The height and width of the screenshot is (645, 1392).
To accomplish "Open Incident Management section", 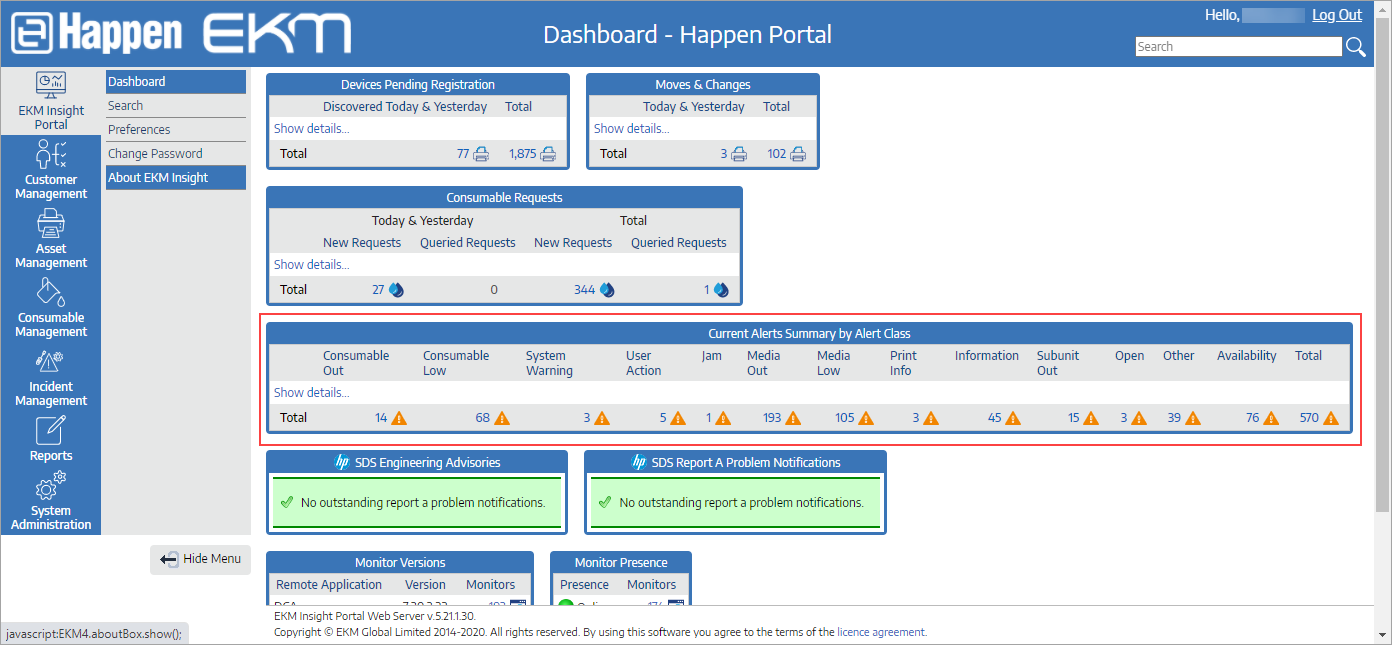I will [51, 377].
